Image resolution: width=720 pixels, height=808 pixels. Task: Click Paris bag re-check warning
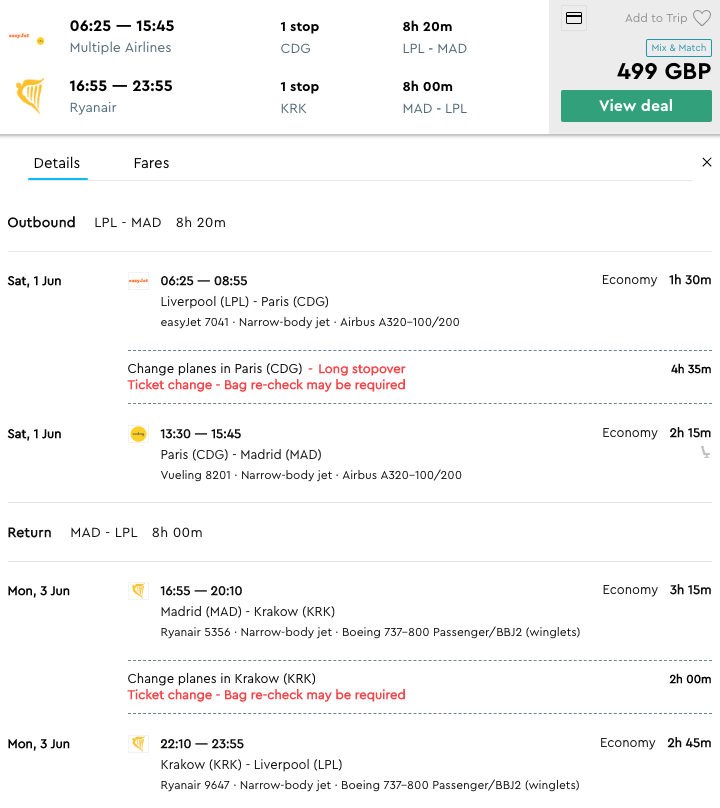[x=266, y=385]
